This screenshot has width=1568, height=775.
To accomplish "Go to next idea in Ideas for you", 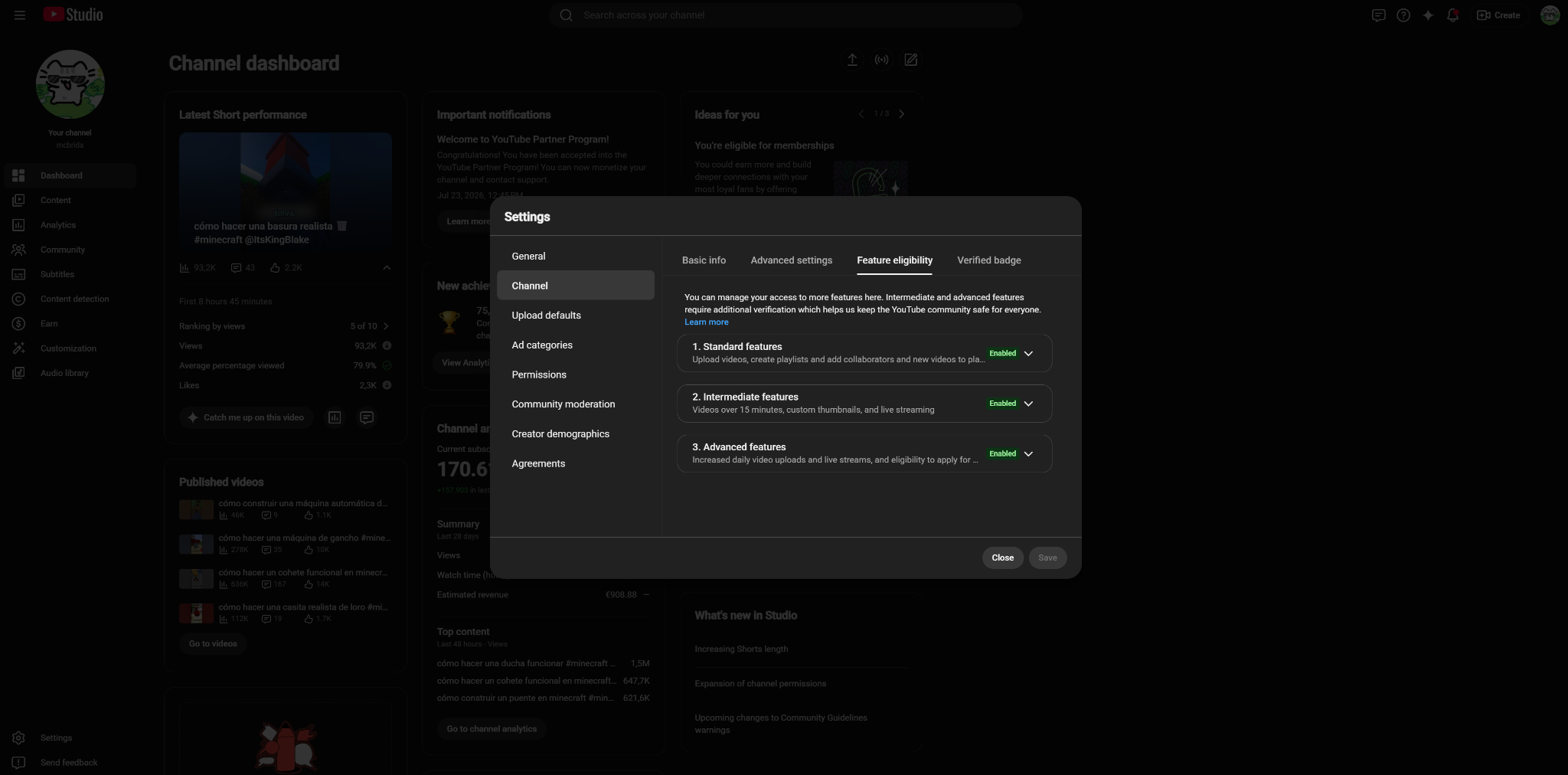I will tap(901, 114).
